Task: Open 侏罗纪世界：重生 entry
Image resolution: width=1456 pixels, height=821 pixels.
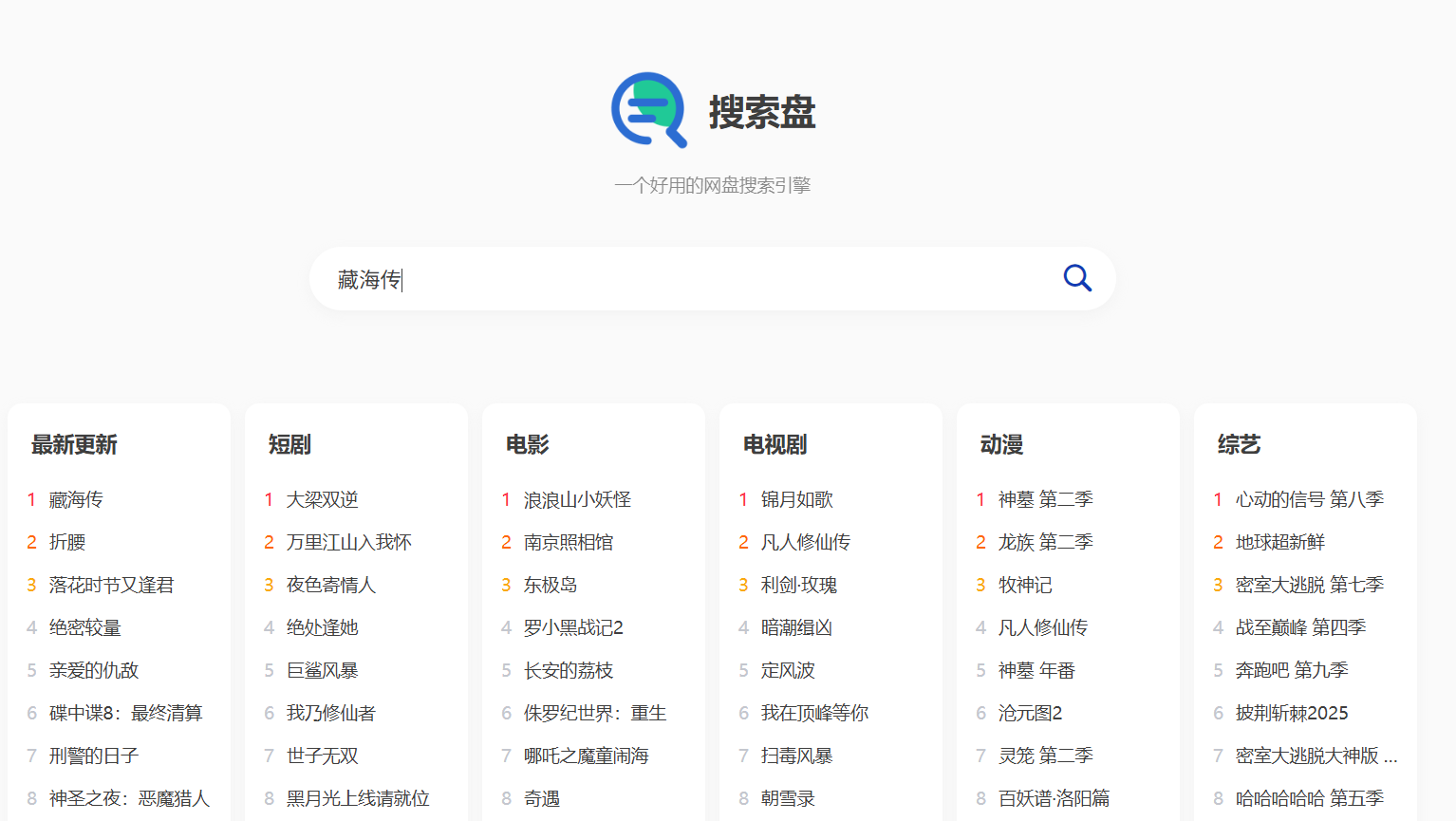Action: [595, 713]
